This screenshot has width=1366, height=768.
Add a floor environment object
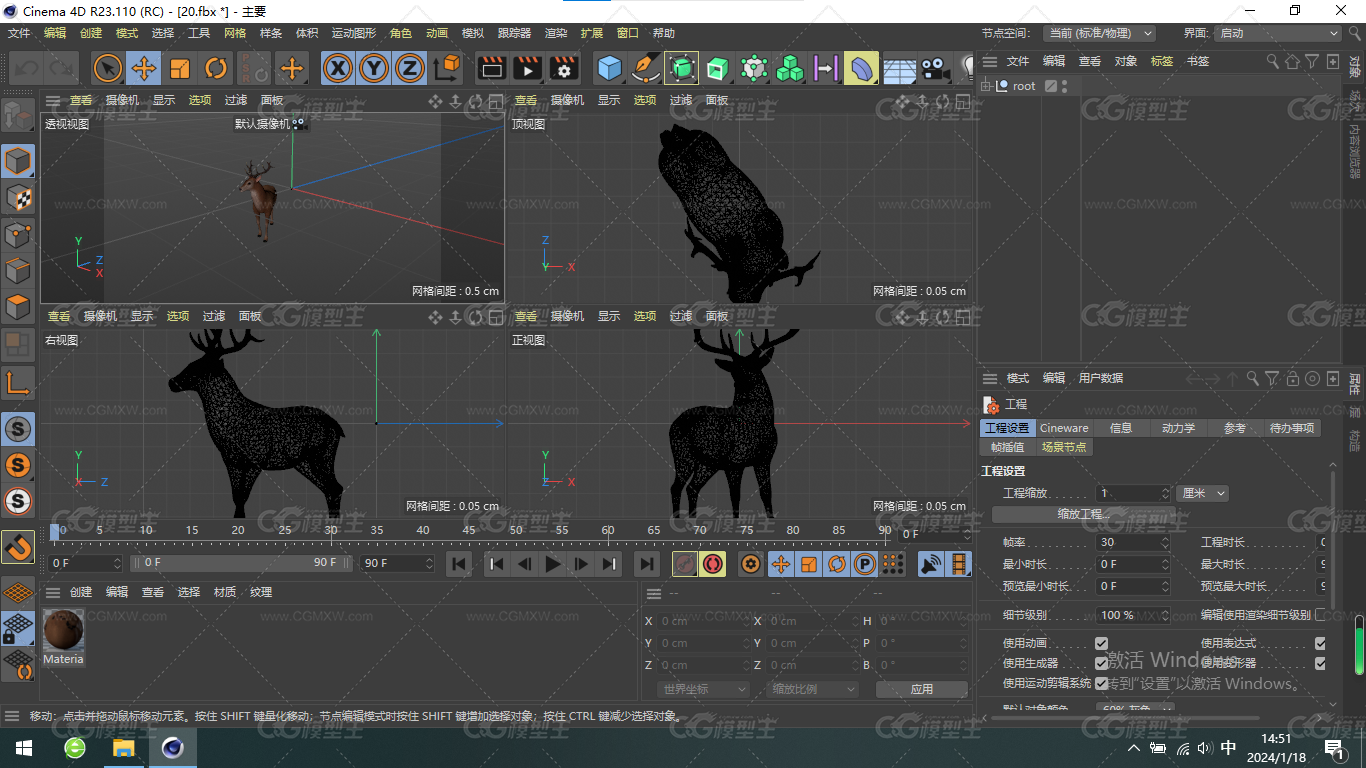[899, 68]
